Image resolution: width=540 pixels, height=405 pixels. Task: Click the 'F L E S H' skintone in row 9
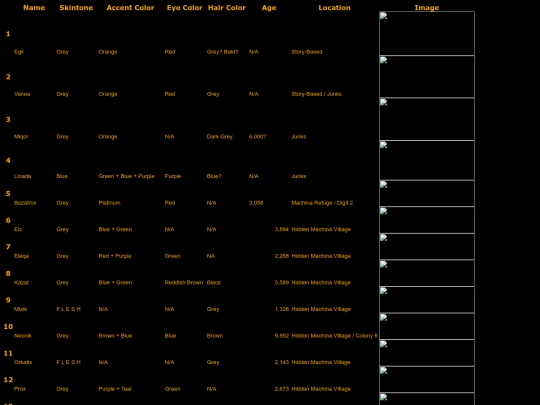click(69, 309)
